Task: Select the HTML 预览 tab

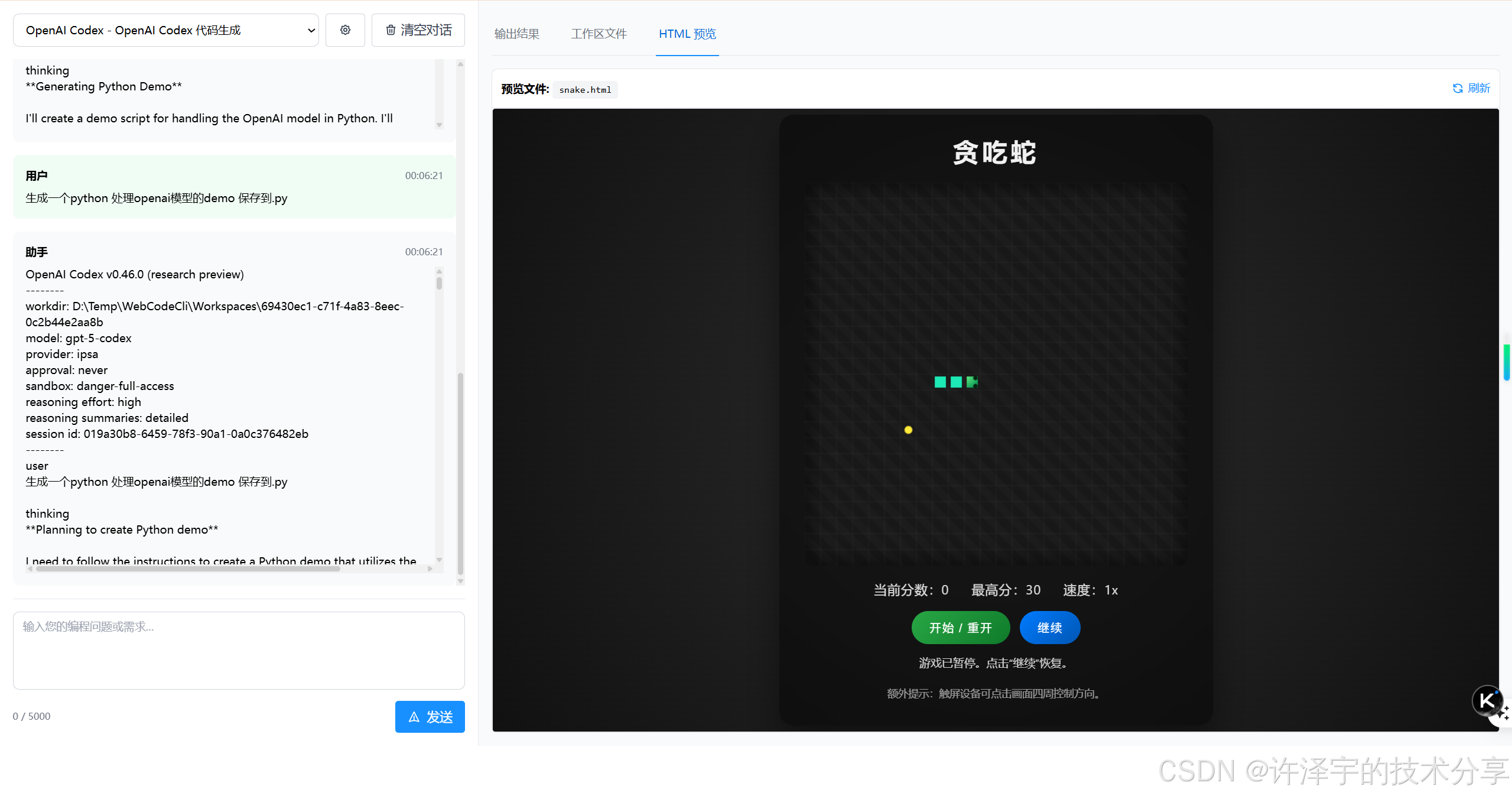Action: tap(687, 34)
